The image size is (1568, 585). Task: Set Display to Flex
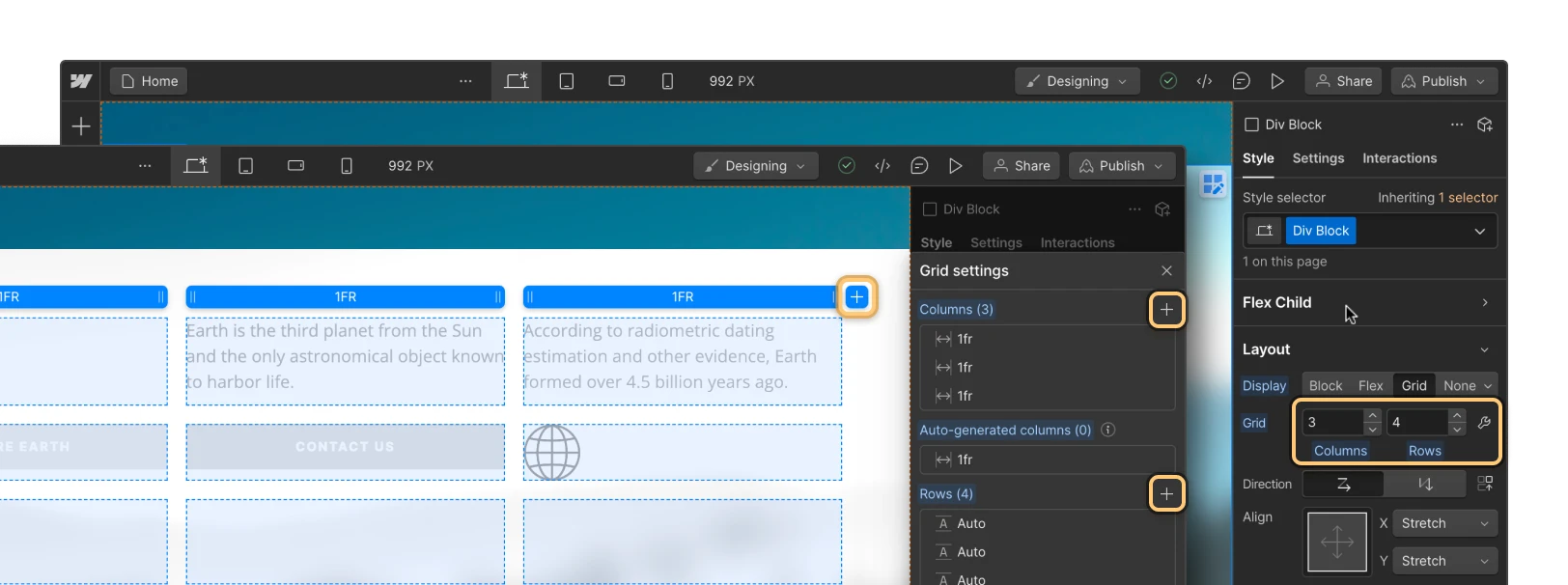click(x=1370, y=385)
